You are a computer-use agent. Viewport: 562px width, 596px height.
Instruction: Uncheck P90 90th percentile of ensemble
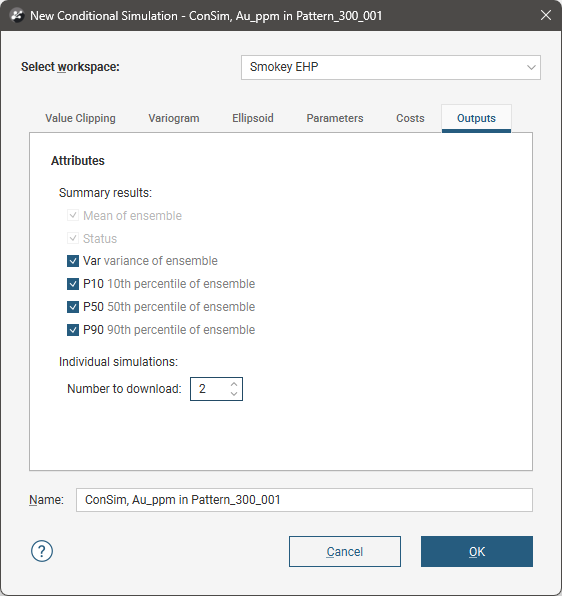coord(73,330)
